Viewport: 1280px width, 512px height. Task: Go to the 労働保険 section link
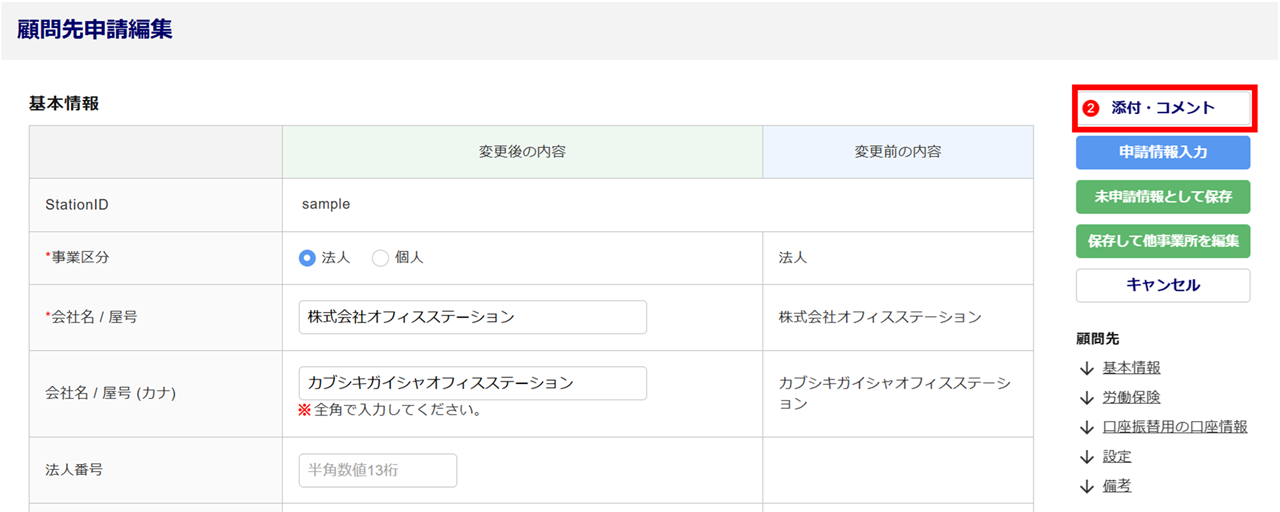1131,398
